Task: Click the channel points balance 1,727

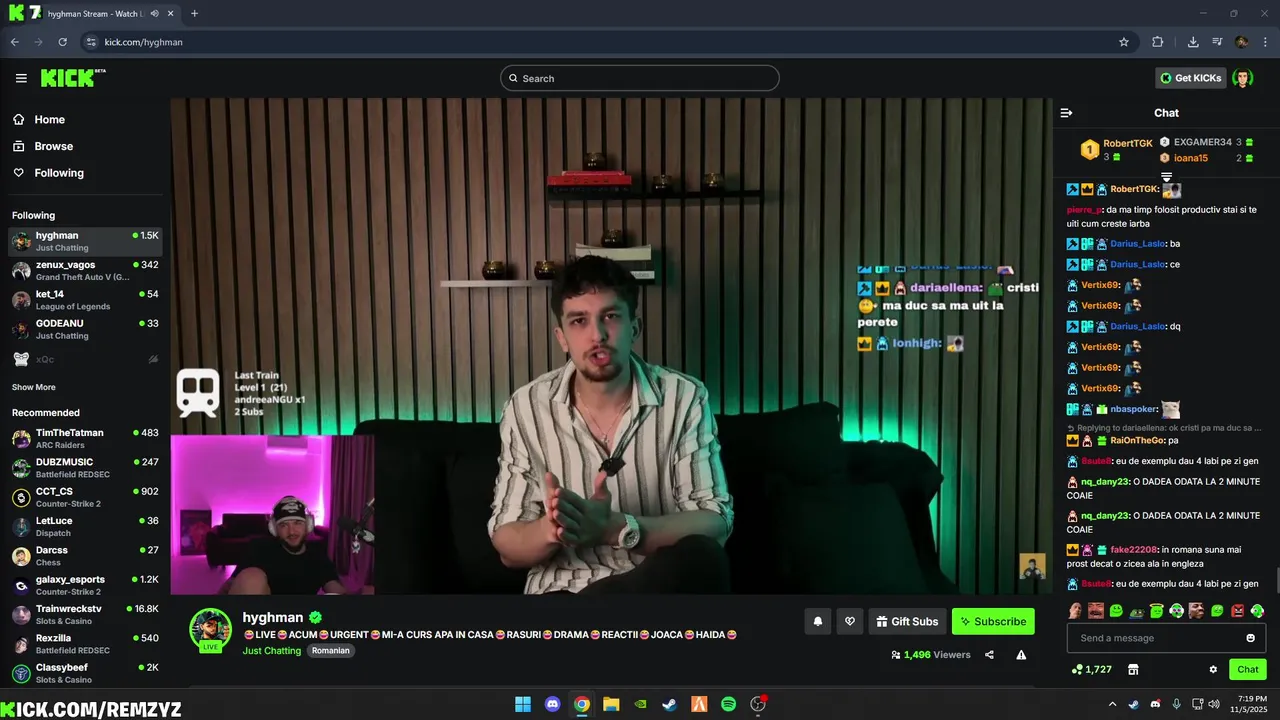Action: point(1092,669)
